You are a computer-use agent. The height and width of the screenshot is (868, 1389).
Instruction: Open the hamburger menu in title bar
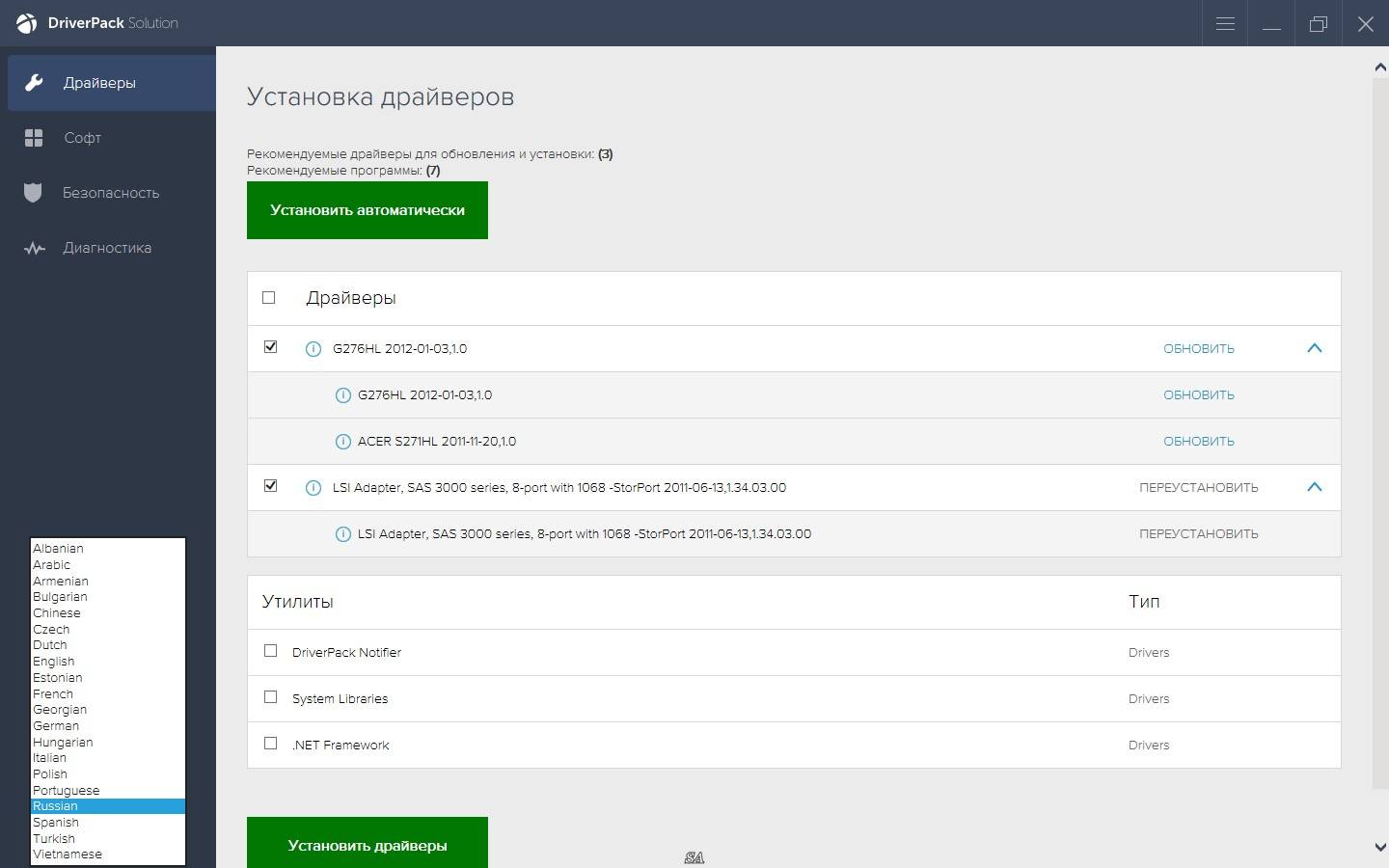point(1225,23)
